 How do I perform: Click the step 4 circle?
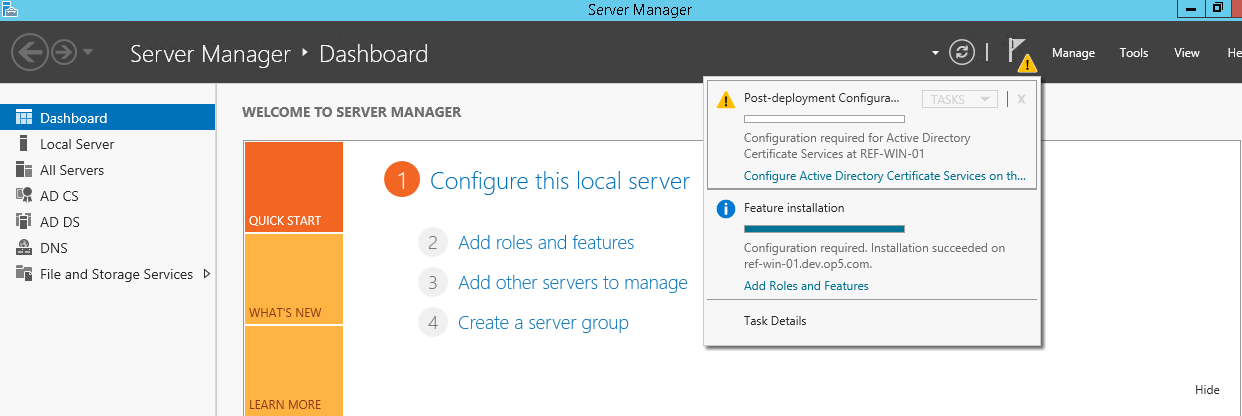(x=432, y=323)
